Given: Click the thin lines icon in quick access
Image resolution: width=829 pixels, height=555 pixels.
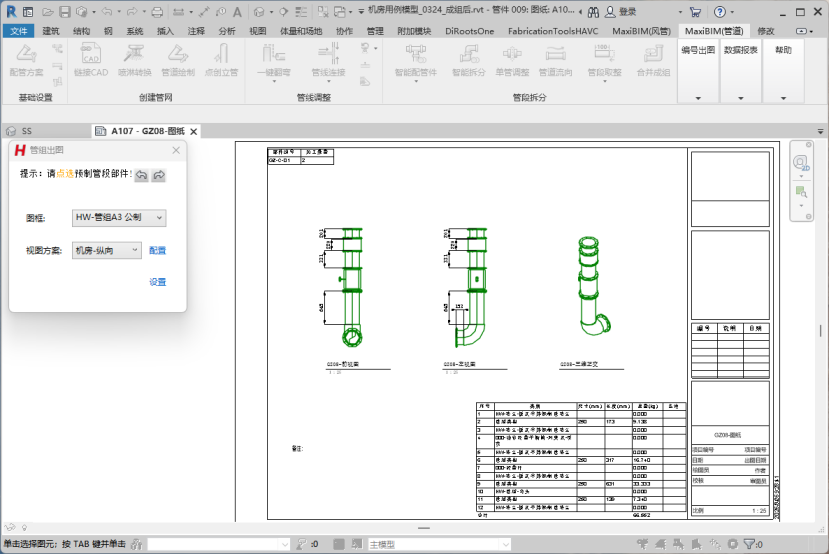Looking at the screenshot, I should pyautogui.click(x=301, y=12).
